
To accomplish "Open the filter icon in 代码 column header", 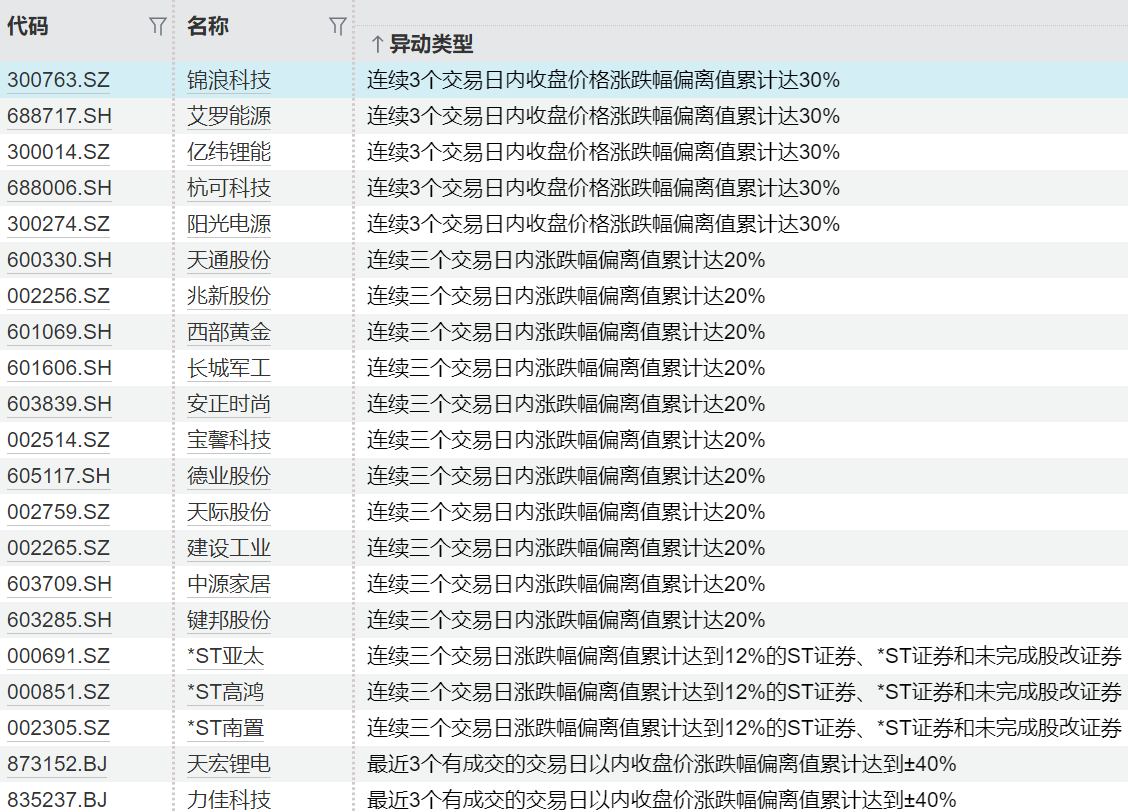I will pyautogui.click(x=158, y=27).
